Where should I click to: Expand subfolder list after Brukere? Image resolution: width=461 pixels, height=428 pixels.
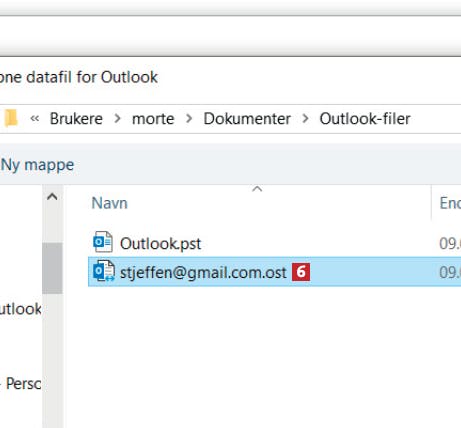click(x=117, y=118)
